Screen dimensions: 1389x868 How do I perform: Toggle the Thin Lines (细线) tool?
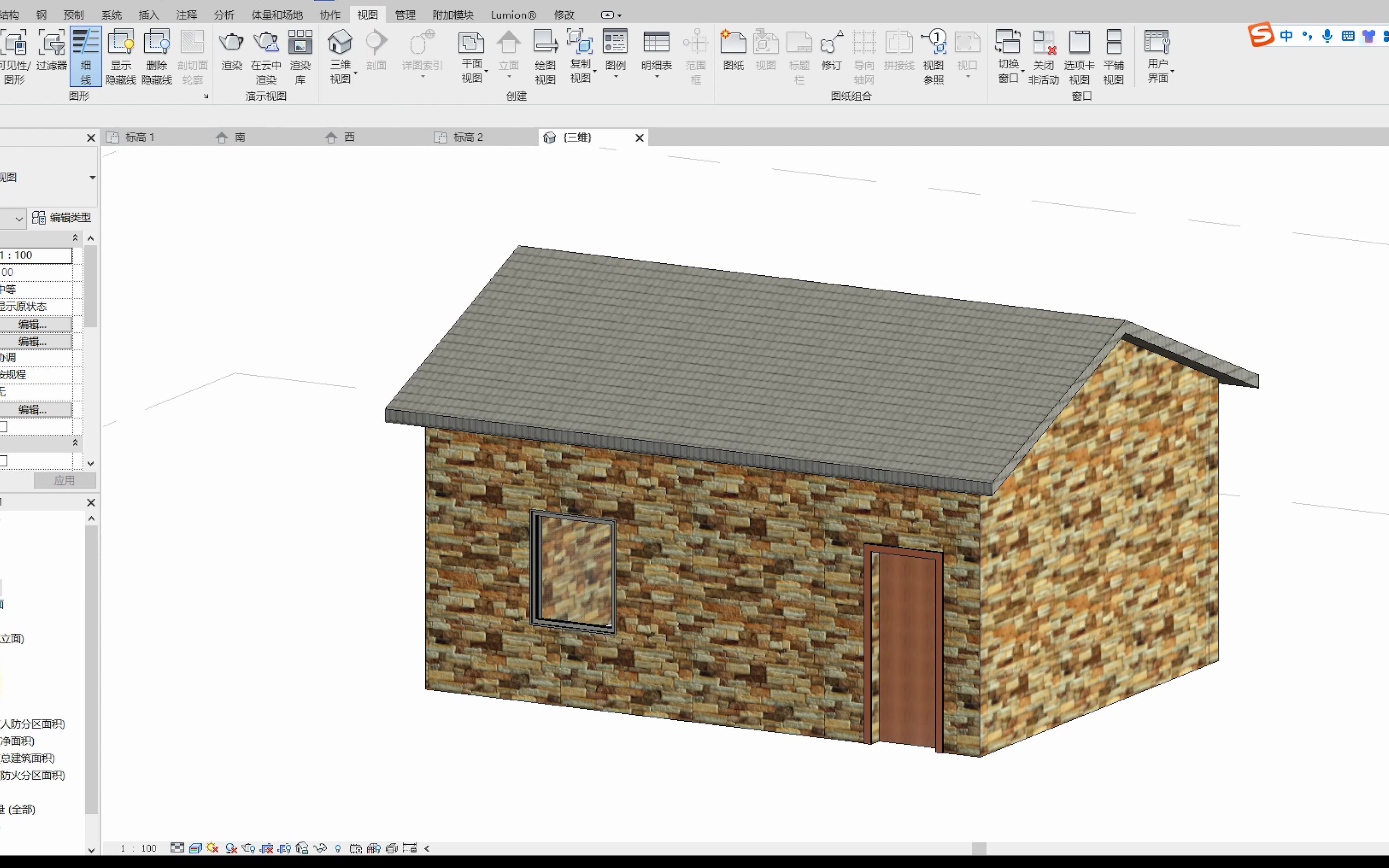[x=86, y=56]
